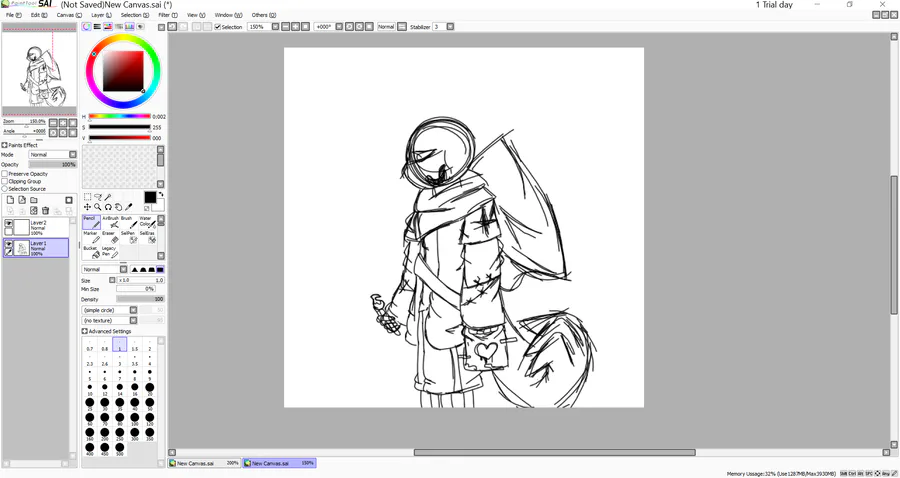900x478 pixels.
Task: Select the SelEras tool
Action: tap(147, 237)
